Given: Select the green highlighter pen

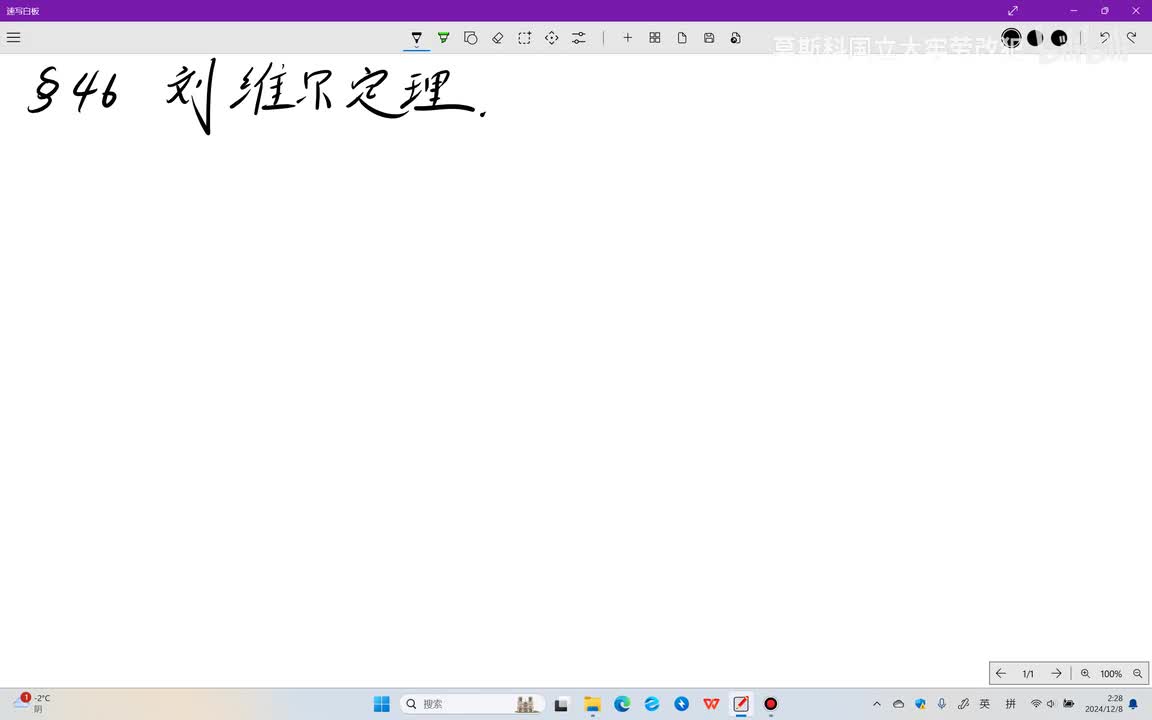Looking at the screenshot, I should [x=444, y=37].
